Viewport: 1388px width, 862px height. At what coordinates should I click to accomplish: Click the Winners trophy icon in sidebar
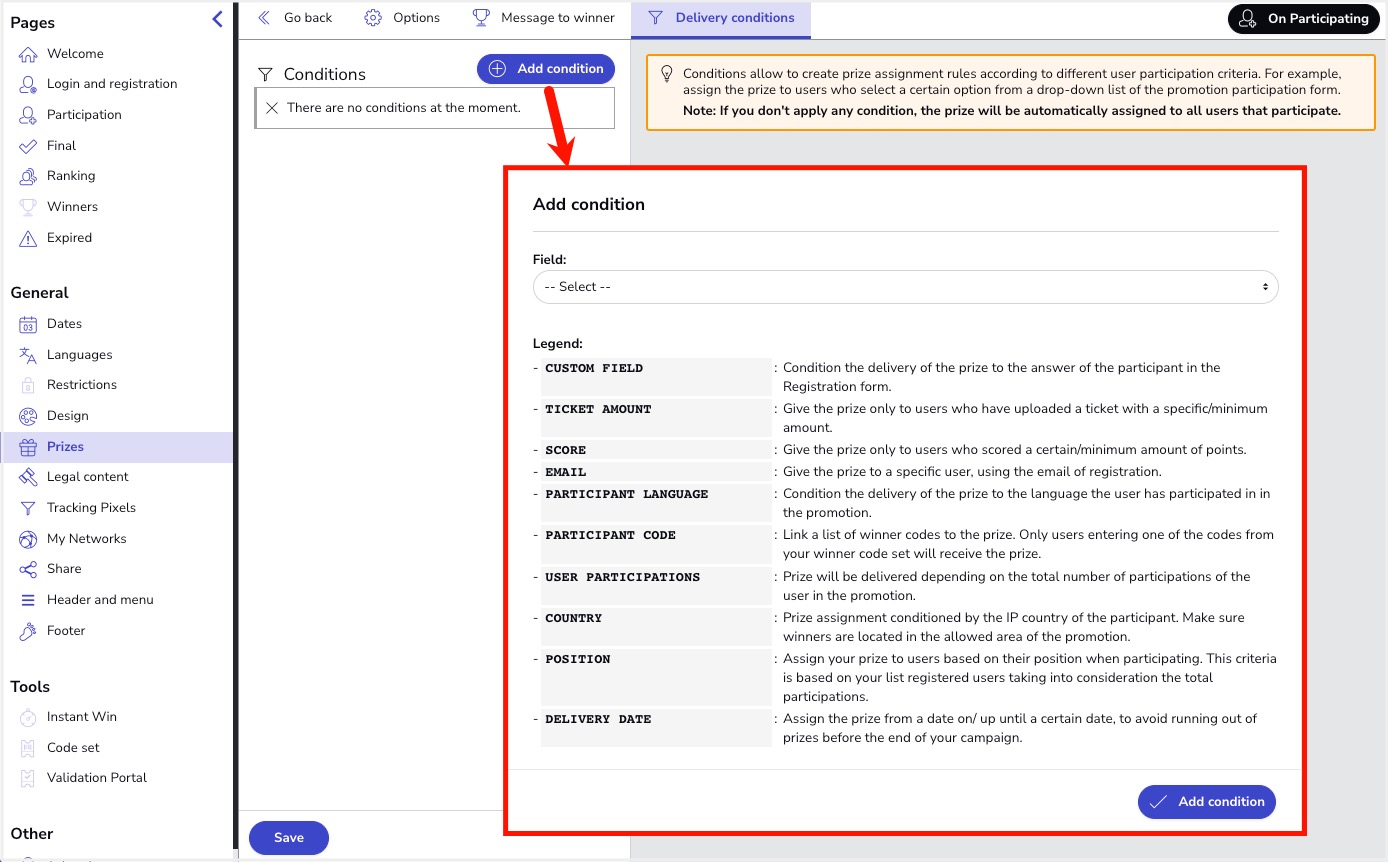click(28, 207)
